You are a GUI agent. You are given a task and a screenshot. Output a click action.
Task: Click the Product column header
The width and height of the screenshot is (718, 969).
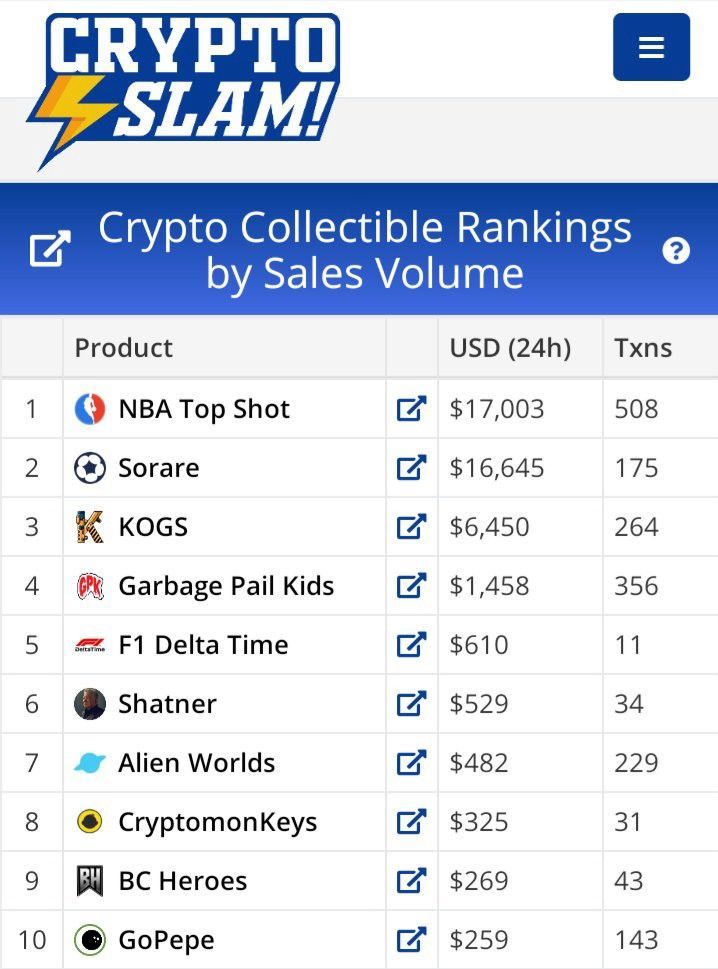coord(124,348)
